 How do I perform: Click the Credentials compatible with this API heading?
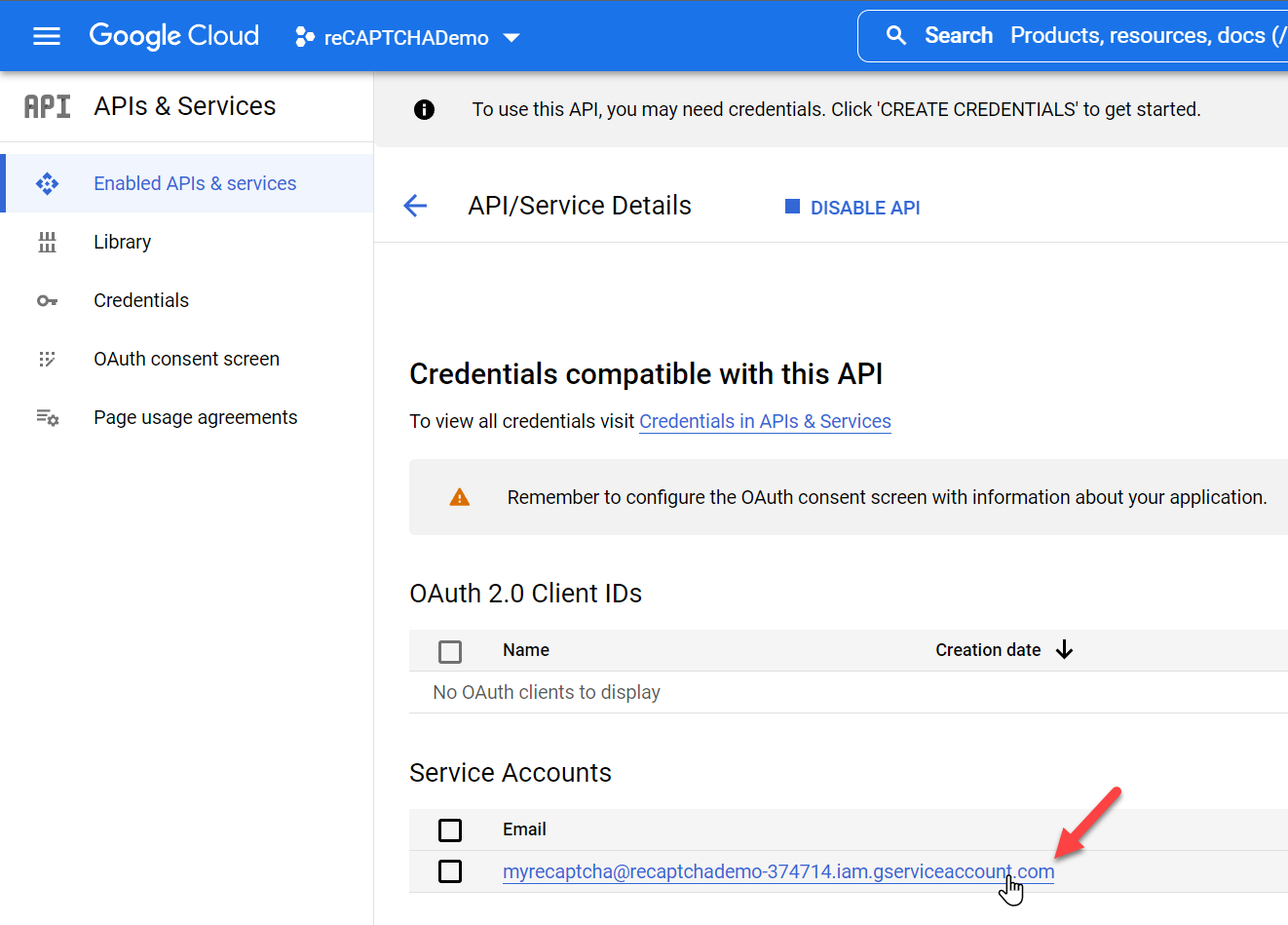[x=646, y=374]
